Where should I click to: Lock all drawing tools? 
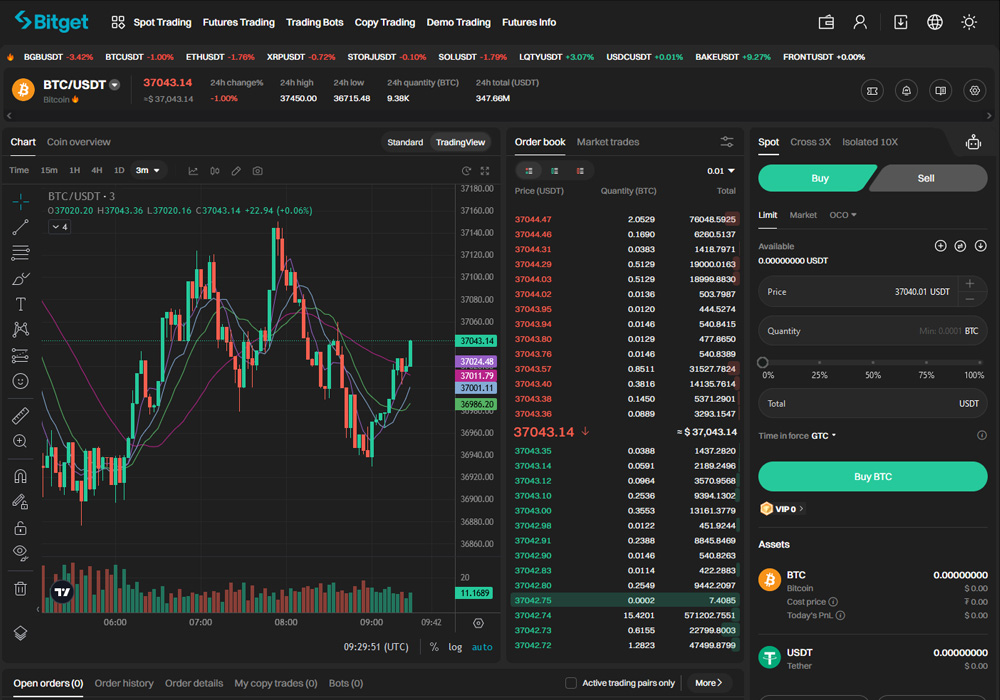[x=20, y=527]
